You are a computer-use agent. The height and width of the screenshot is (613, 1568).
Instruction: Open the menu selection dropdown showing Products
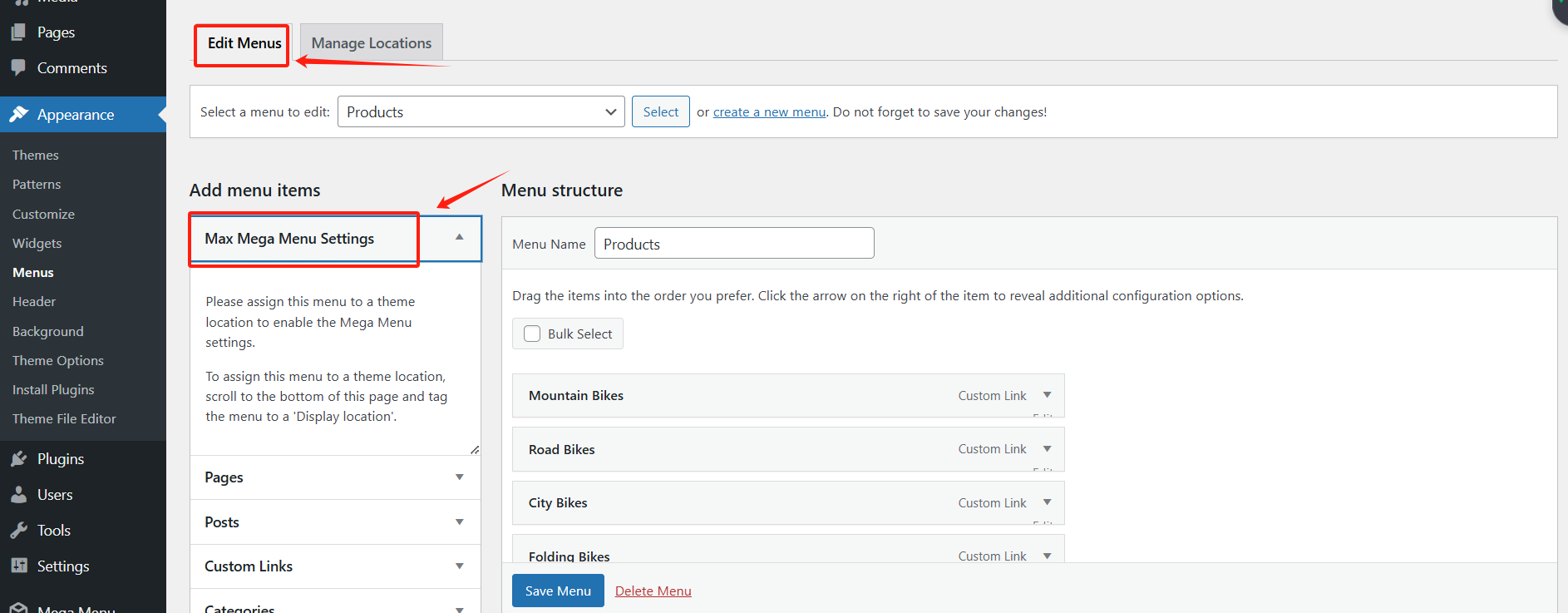pyautogui.click(x=481, y=112)
